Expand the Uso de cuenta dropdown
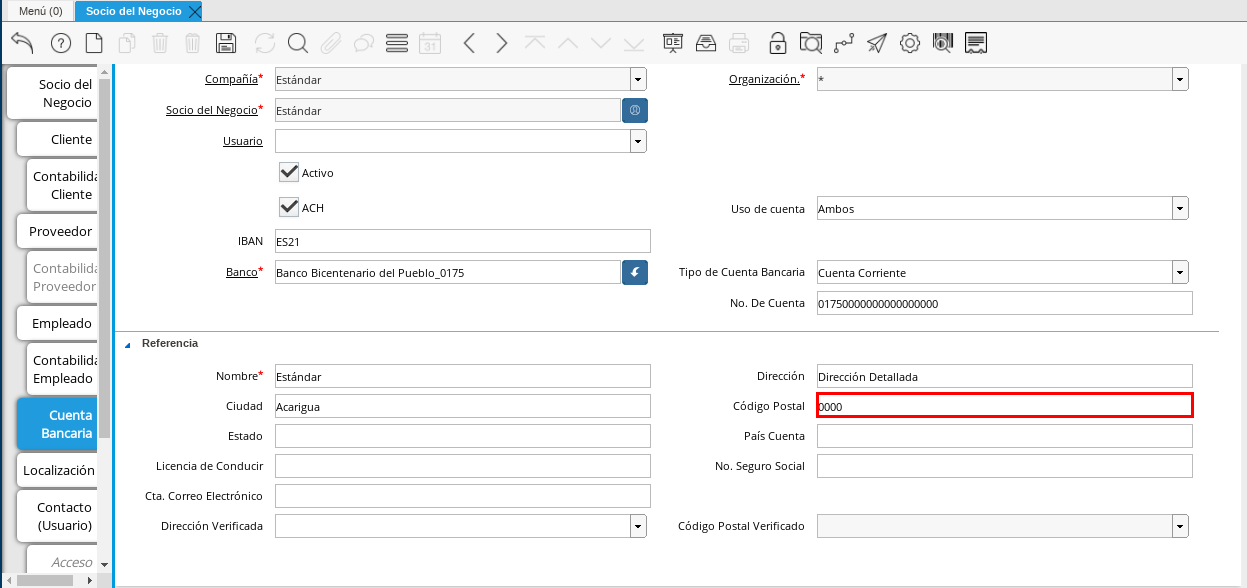Image resolution: width=1247 pixels, height=588 pixels. (1180, 208)
